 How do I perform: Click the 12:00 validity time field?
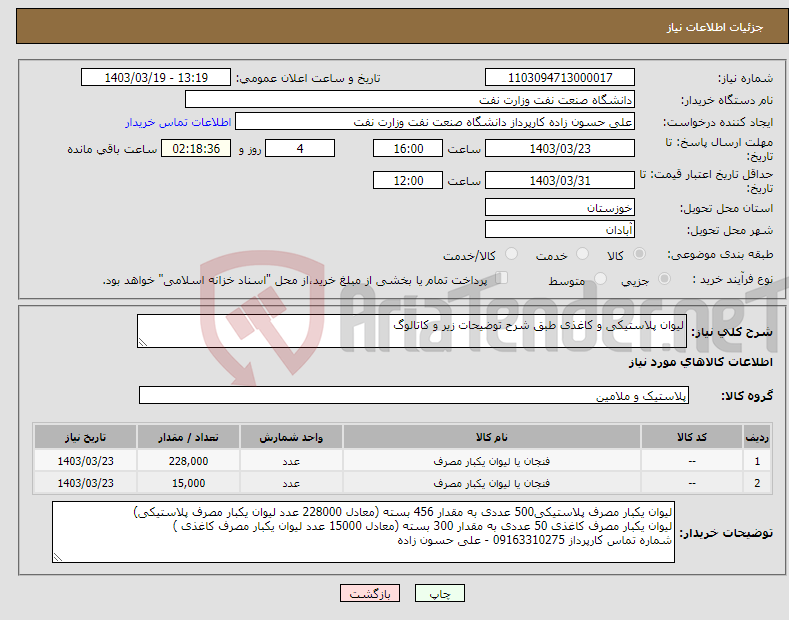408,180
